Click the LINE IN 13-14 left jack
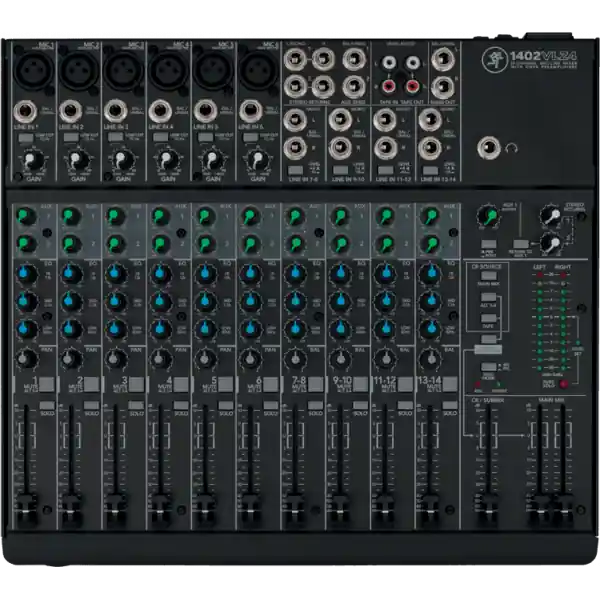The image size is (600, 600). coord(430,120)
